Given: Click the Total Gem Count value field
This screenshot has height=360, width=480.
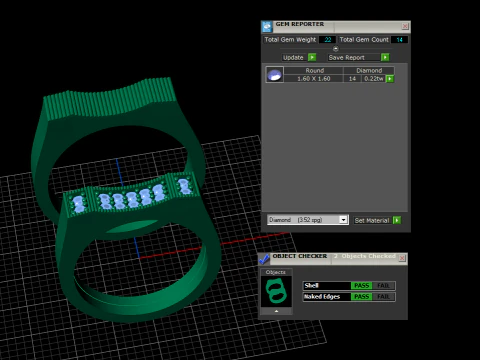Looking at the screenshot, I should click(399, 40).
